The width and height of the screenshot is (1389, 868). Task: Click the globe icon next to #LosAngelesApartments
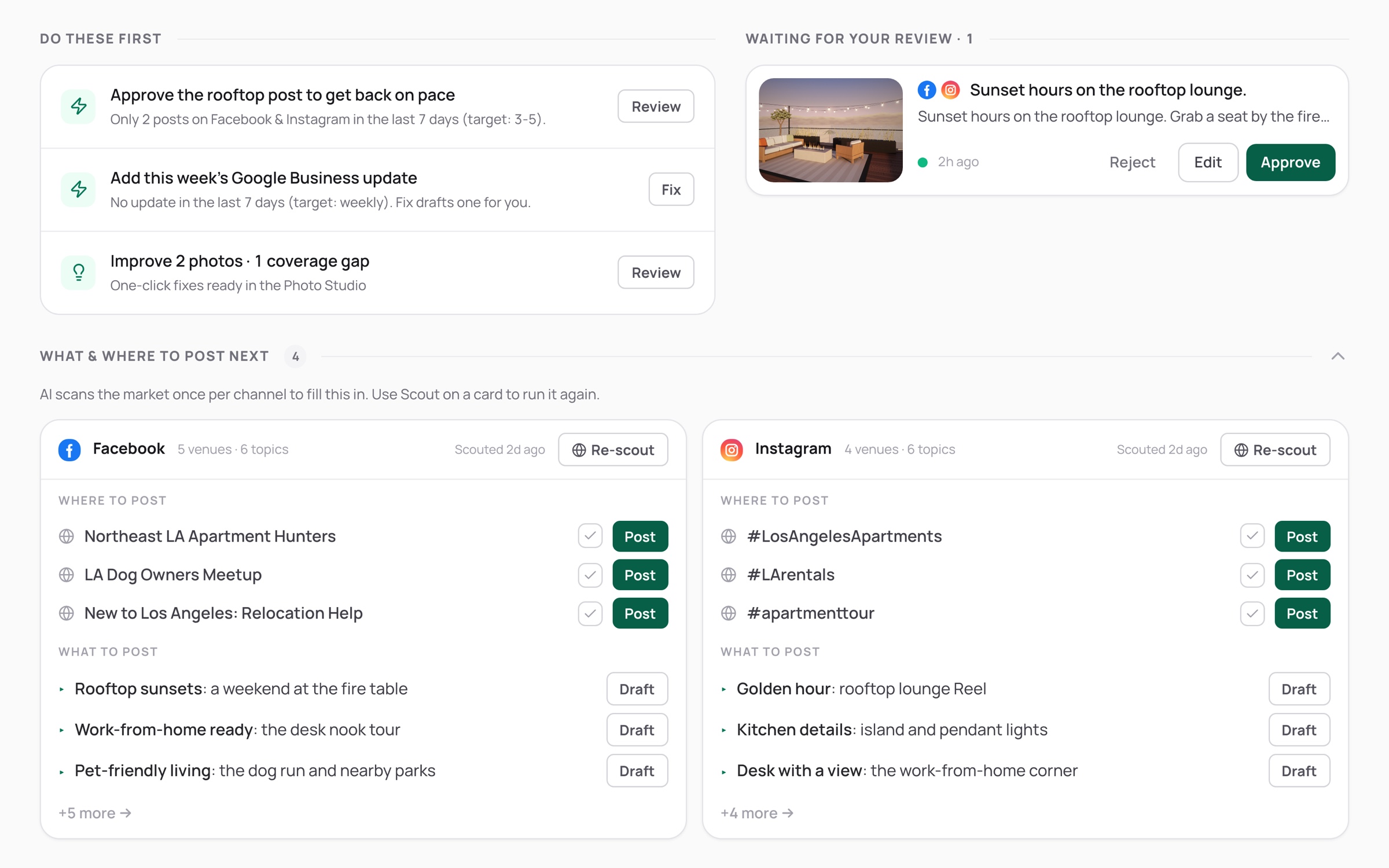[x=729, y=536]
